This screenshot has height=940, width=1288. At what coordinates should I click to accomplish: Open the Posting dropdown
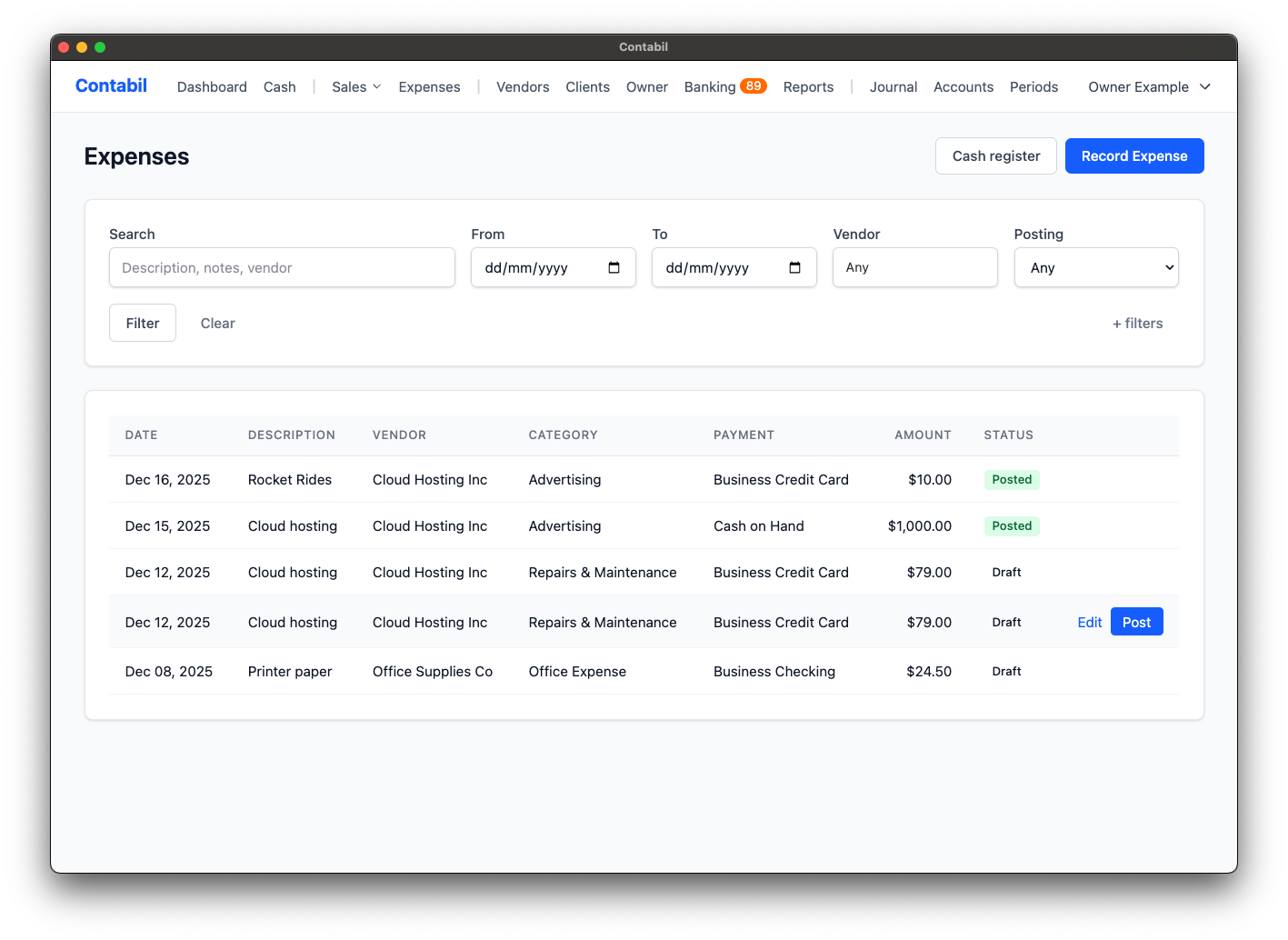(1095, 267)
